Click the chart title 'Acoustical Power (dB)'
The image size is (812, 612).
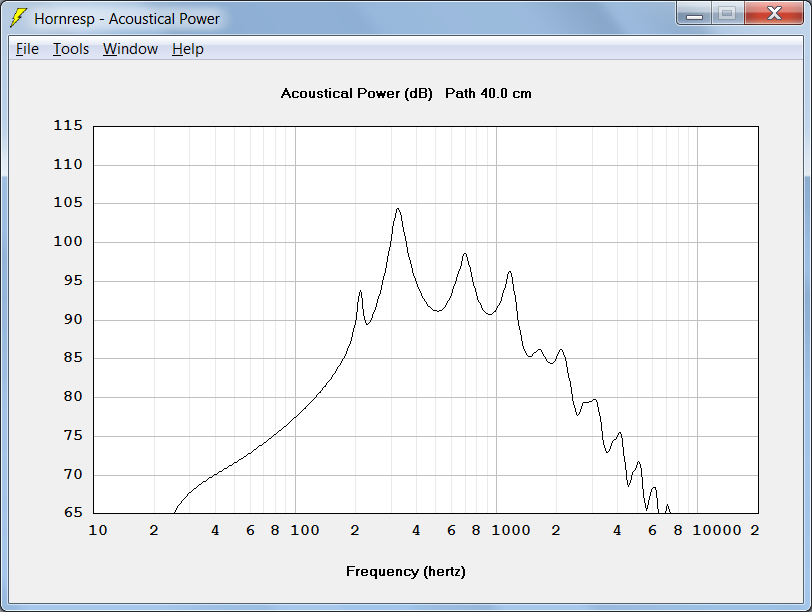(x=356, y=93)
